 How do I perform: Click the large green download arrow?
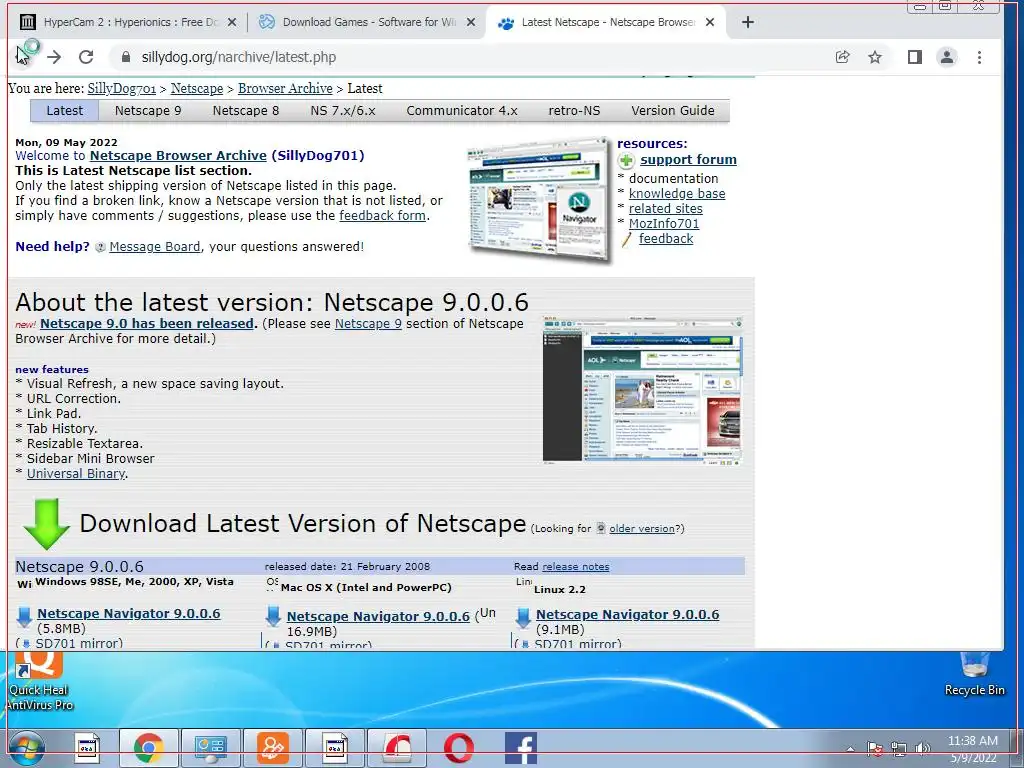tap(46, 524)
